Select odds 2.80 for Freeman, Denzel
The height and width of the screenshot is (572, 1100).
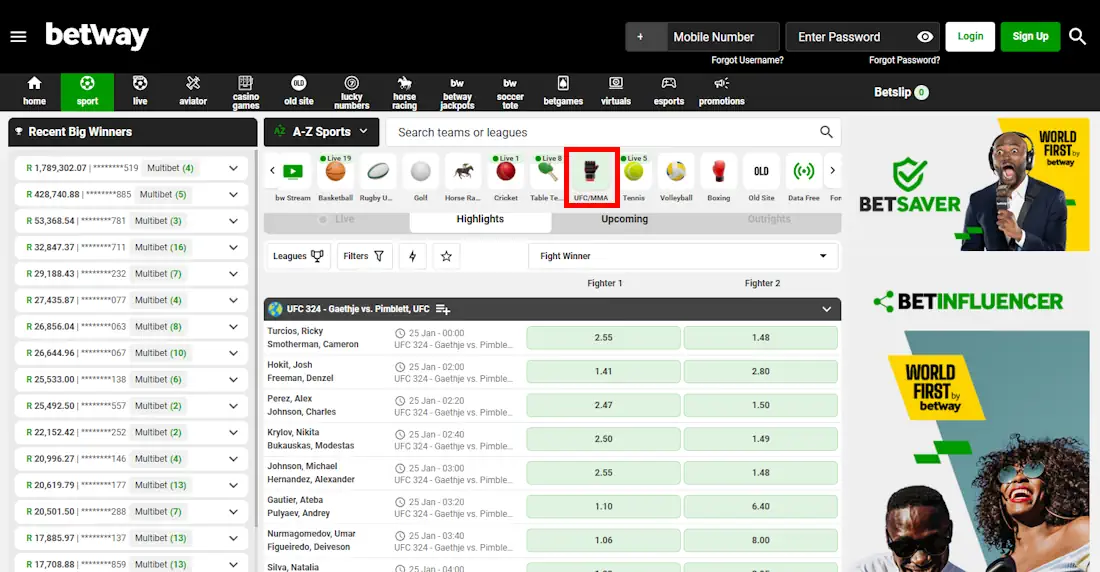(760, 371)
